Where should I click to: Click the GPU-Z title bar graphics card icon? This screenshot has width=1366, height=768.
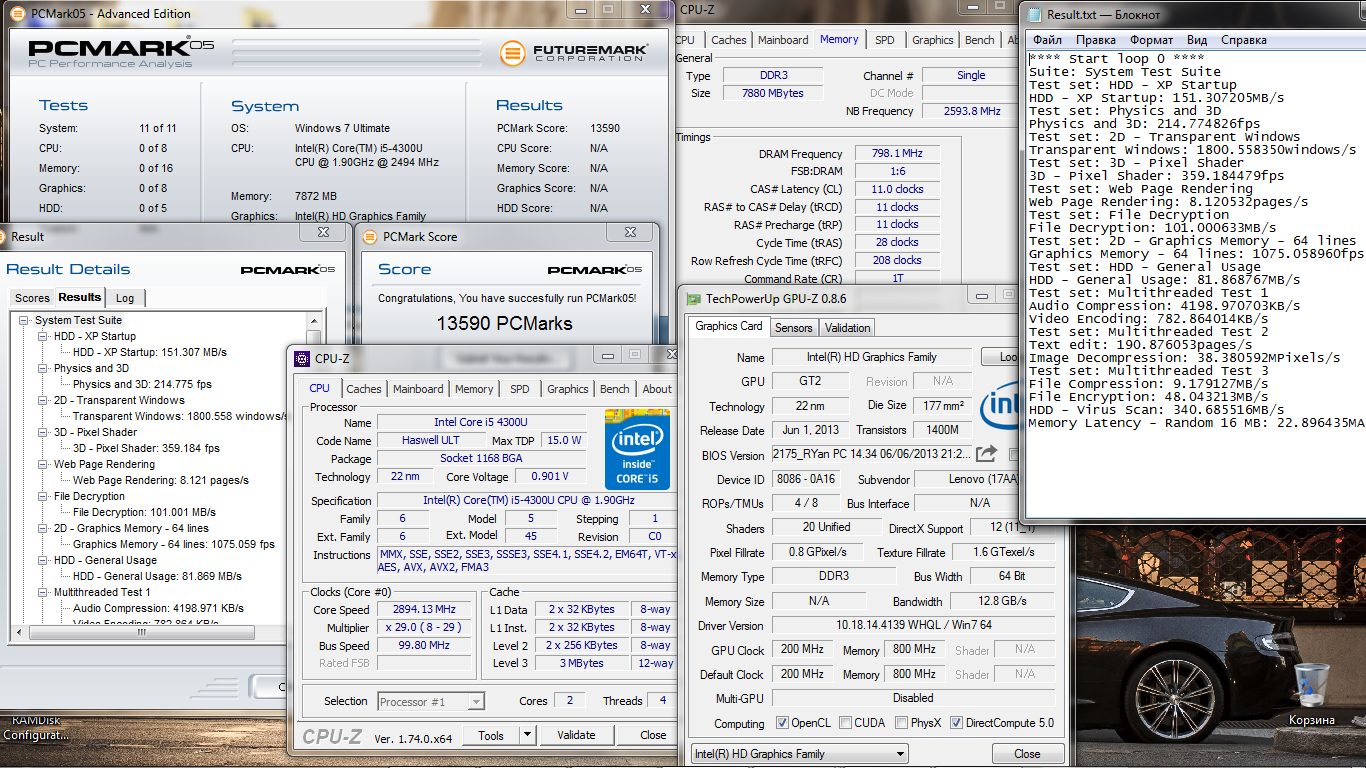(693, 298)
